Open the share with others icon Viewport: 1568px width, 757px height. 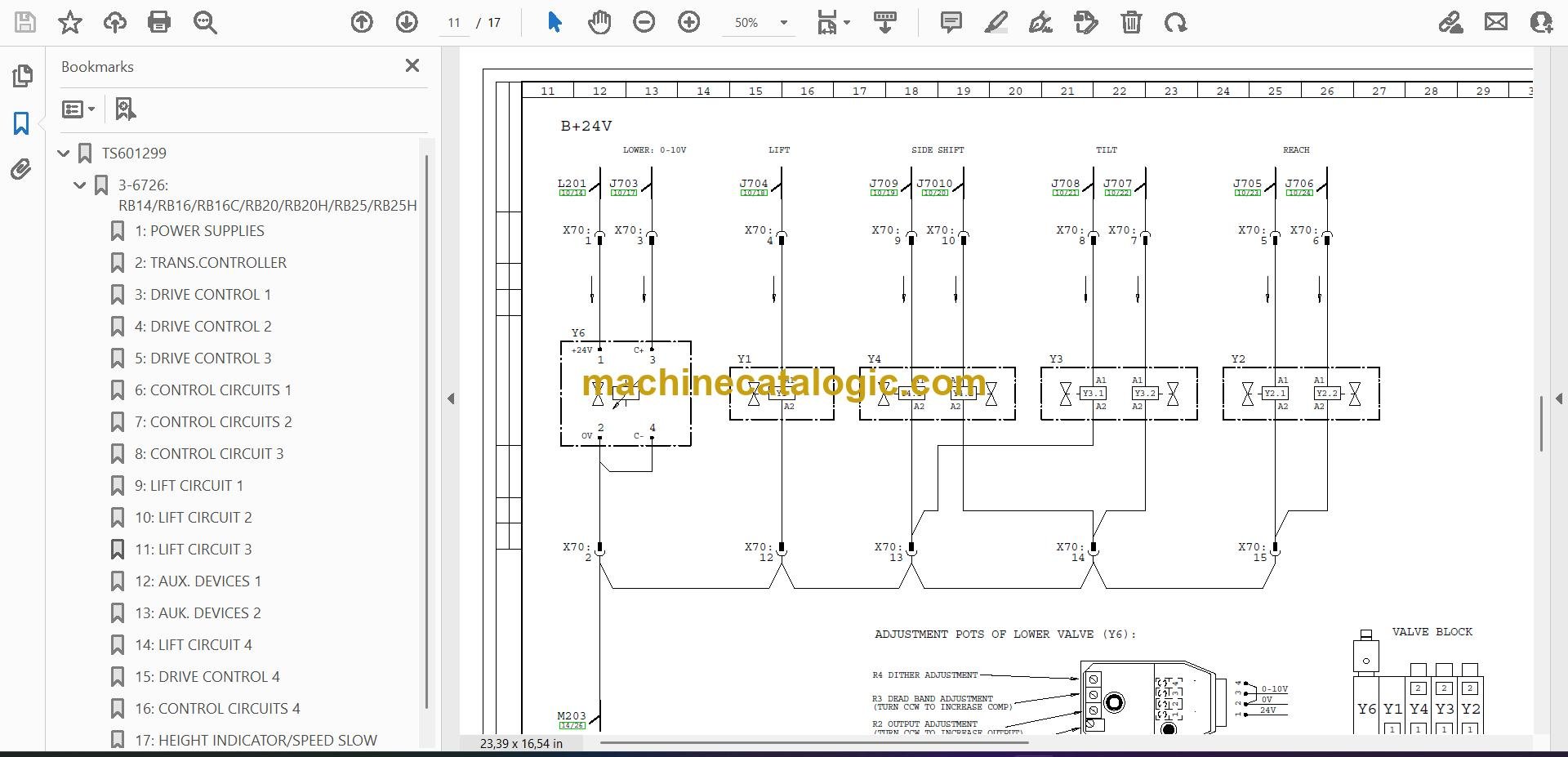coord(1541,22)
